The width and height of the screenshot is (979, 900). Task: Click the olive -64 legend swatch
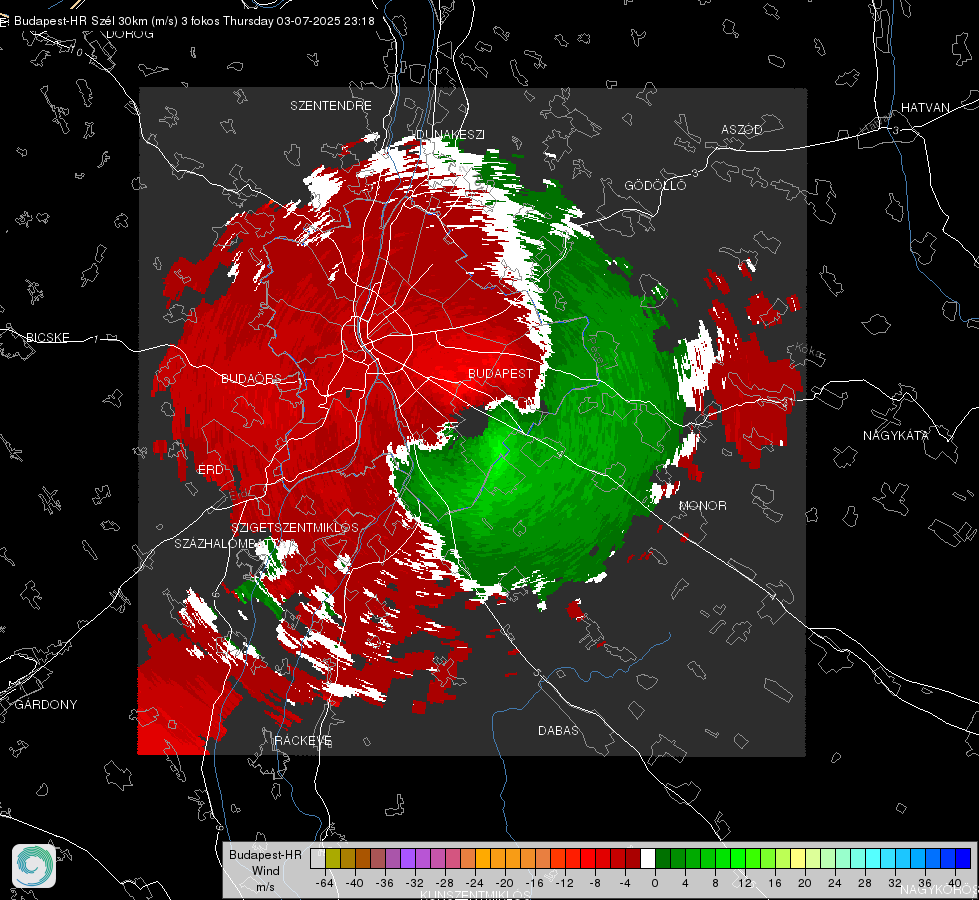coord(332,859)
